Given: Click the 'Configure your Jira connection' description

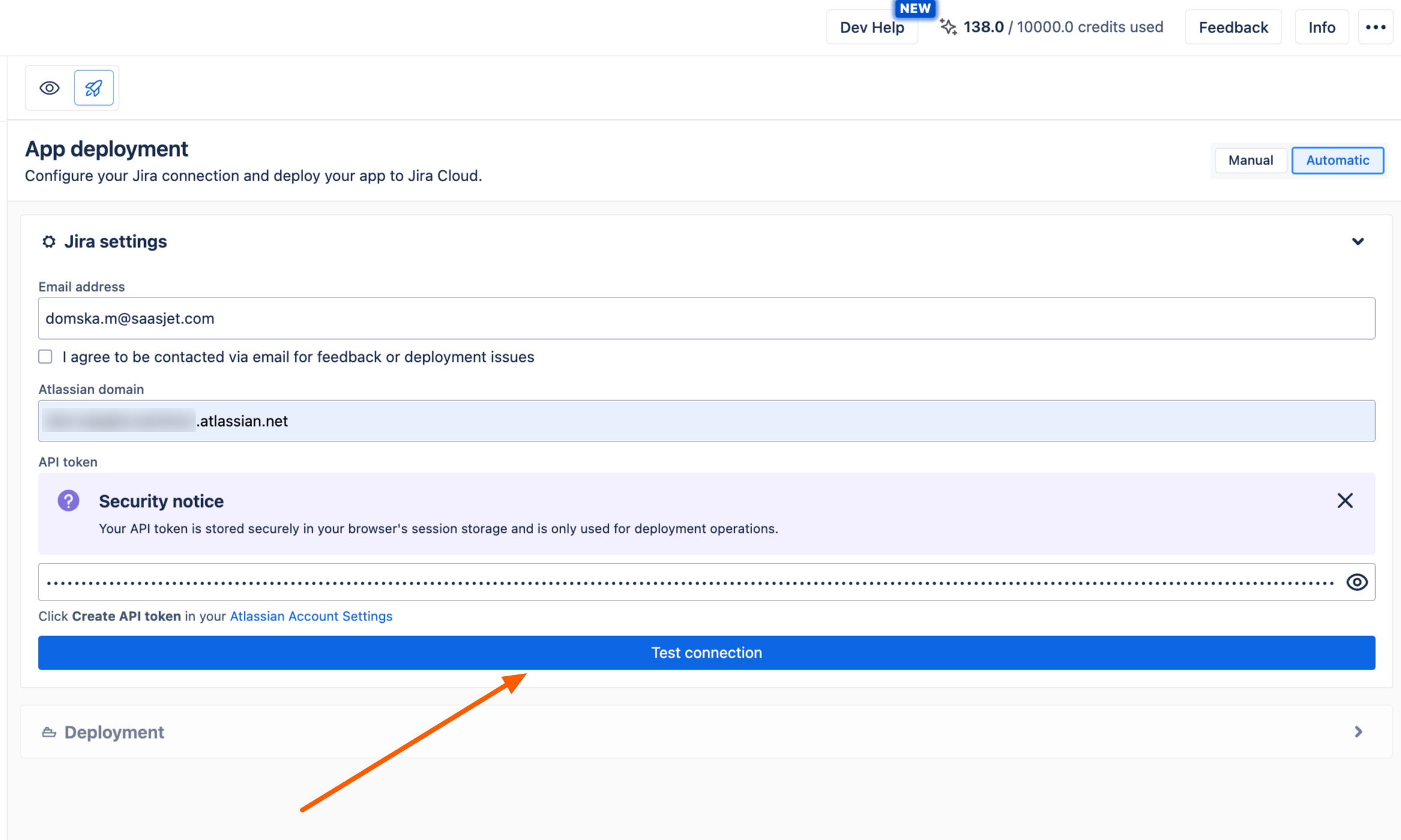Looking at the screenshot, I should click(253, 176).
